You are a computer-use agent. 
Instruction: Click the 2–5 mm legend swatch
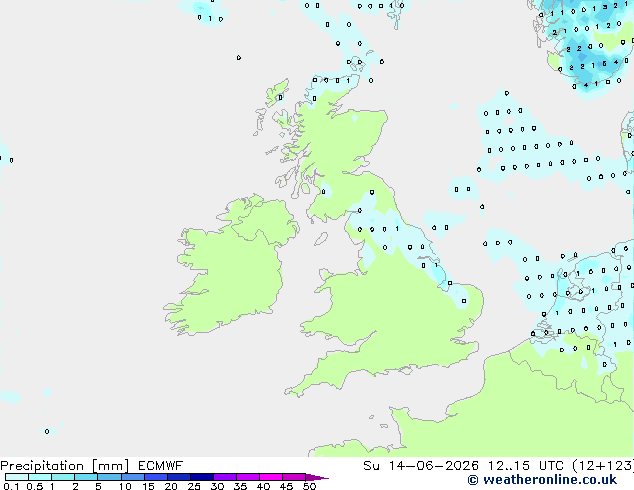pos(86,477)
